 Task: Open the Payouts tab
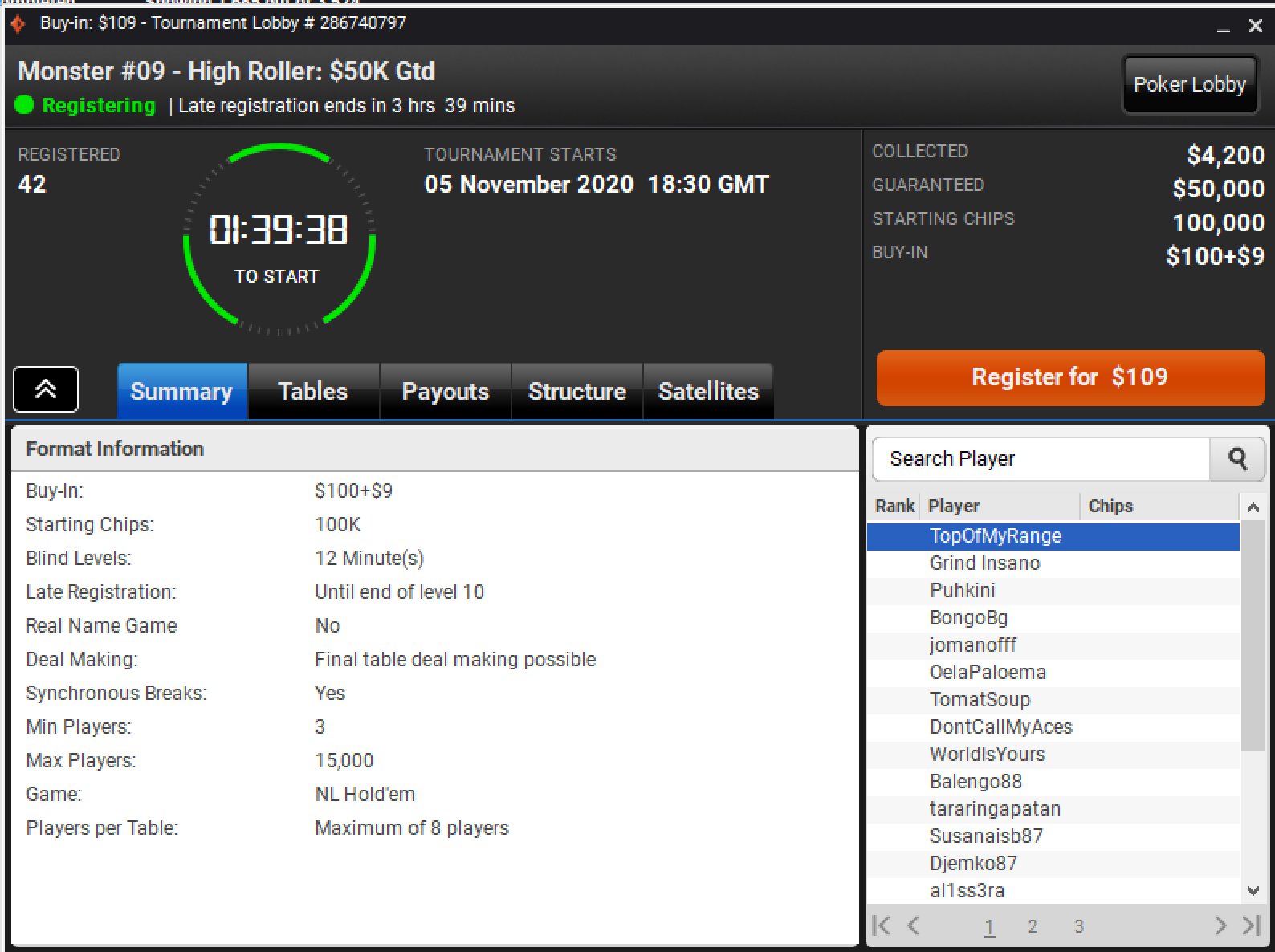tap(445, 391)
